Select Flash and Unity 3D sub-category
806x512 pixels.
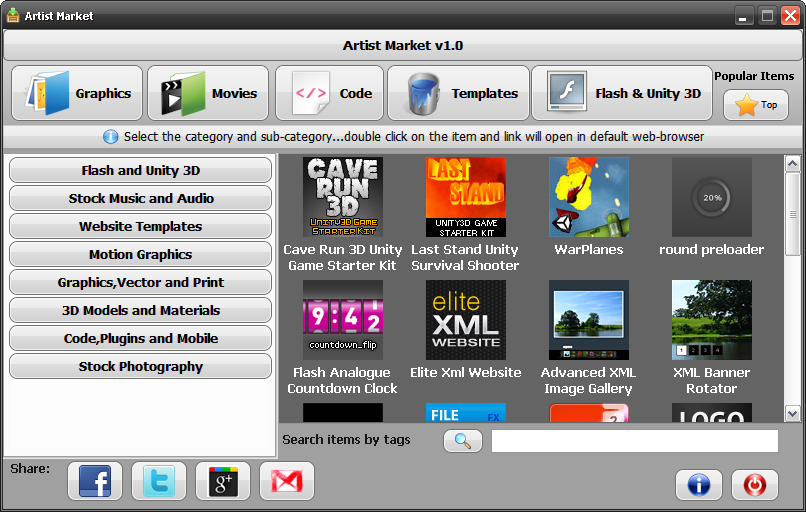140,170
